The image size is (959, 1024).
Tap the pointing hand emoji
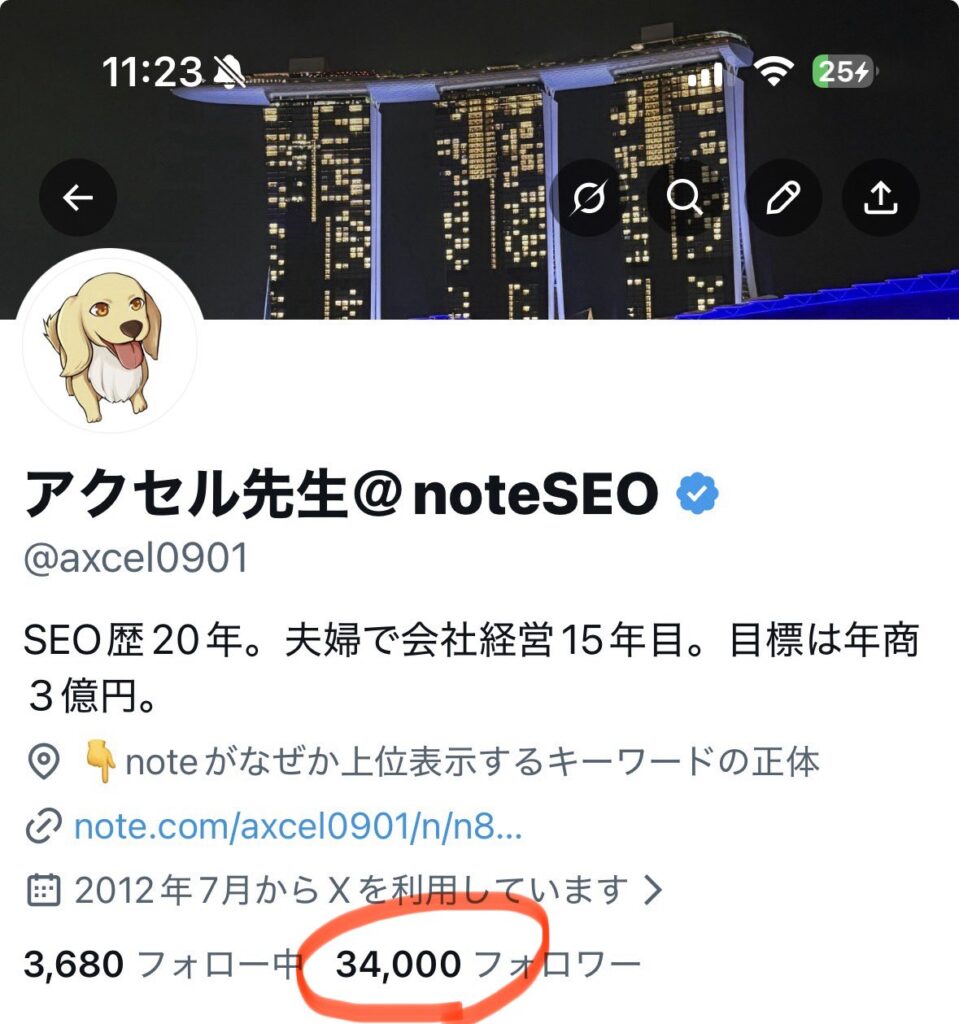[x=101, y=761]
